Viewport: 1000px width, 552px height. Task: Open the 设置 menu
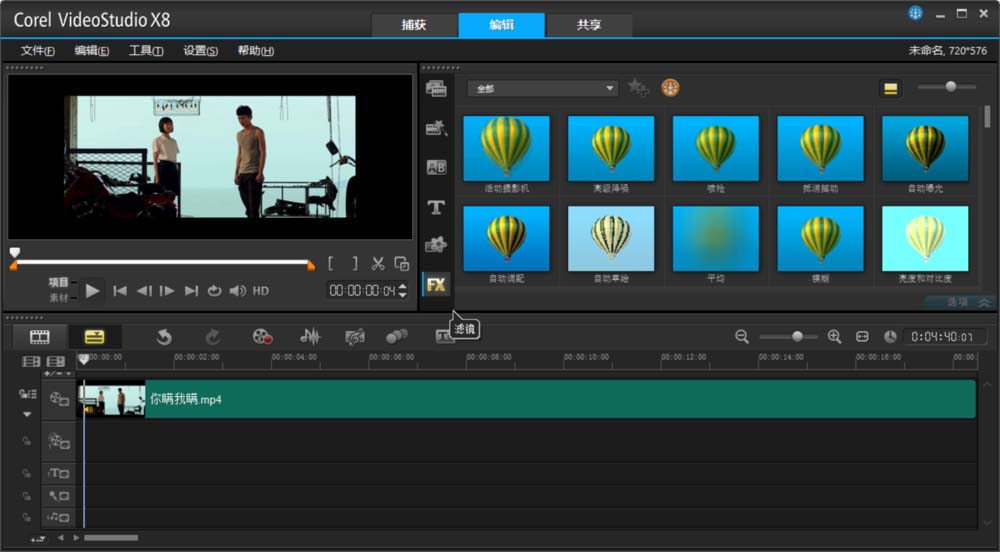pos(200,51)
